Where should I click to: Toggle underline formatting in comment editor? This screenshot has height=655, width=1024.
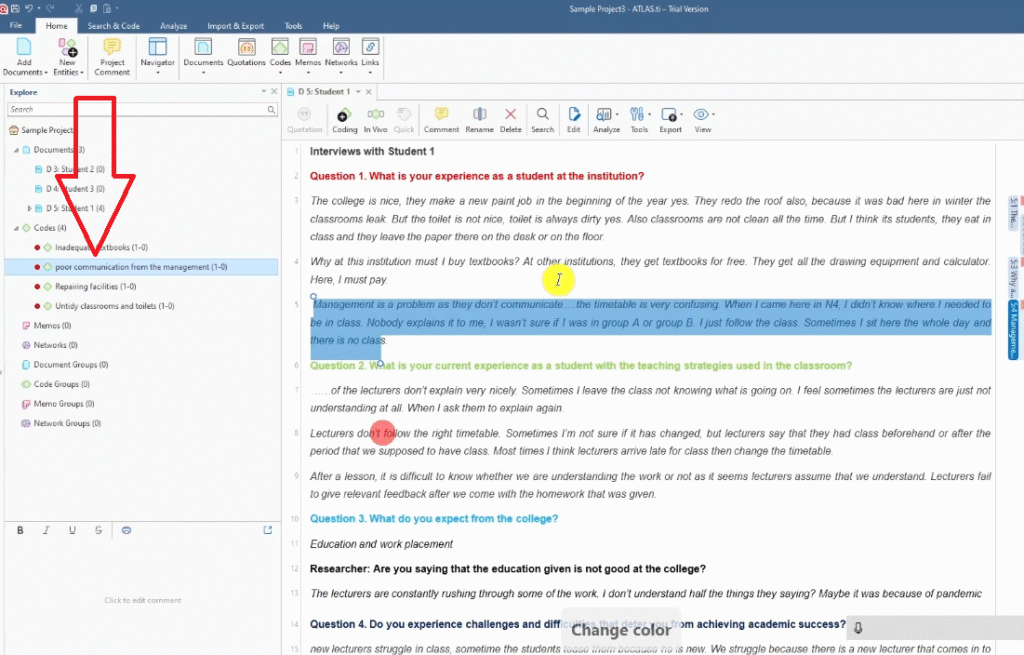coord(72,530)
